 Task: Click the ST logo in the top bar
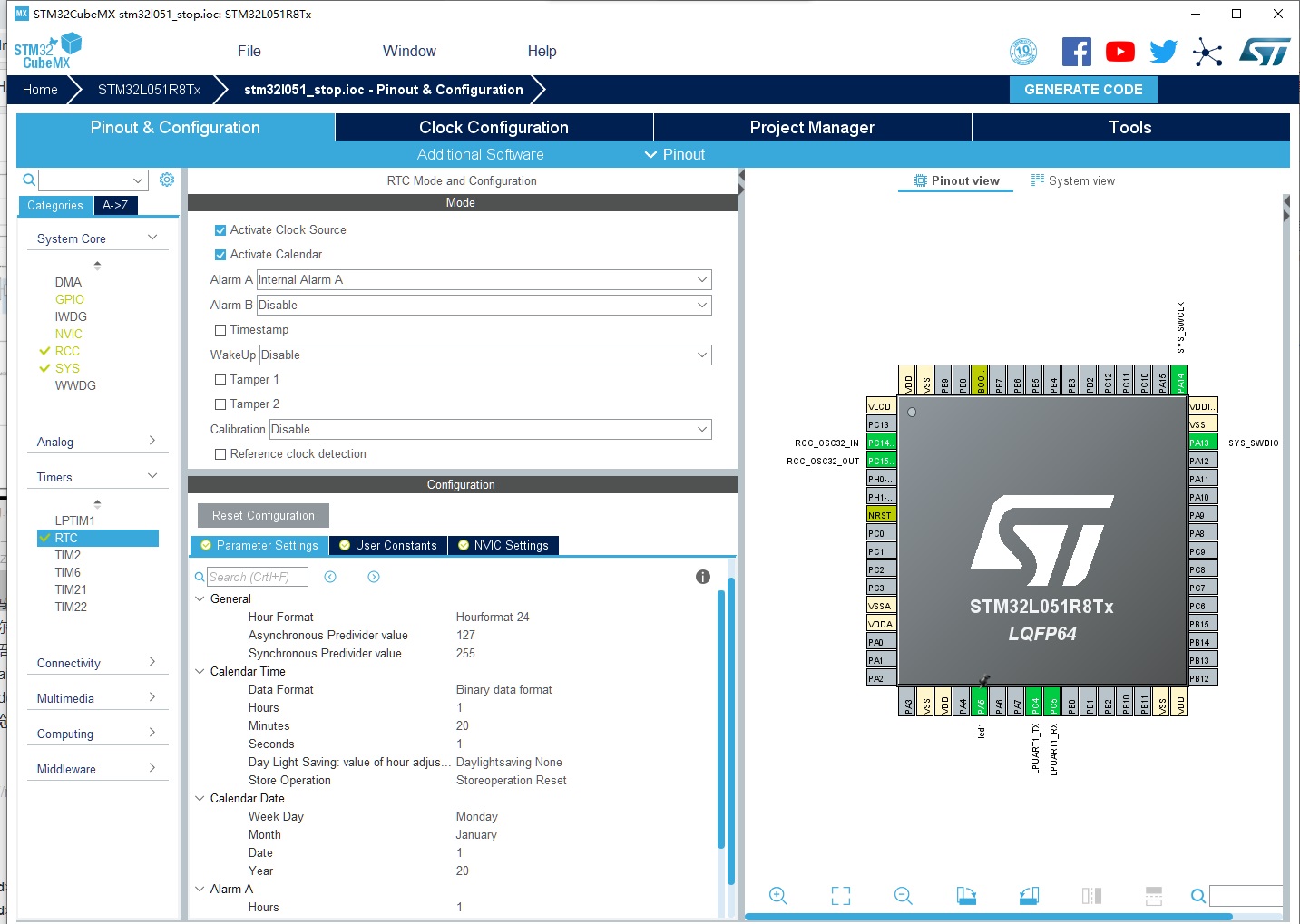coord(1264,52)
